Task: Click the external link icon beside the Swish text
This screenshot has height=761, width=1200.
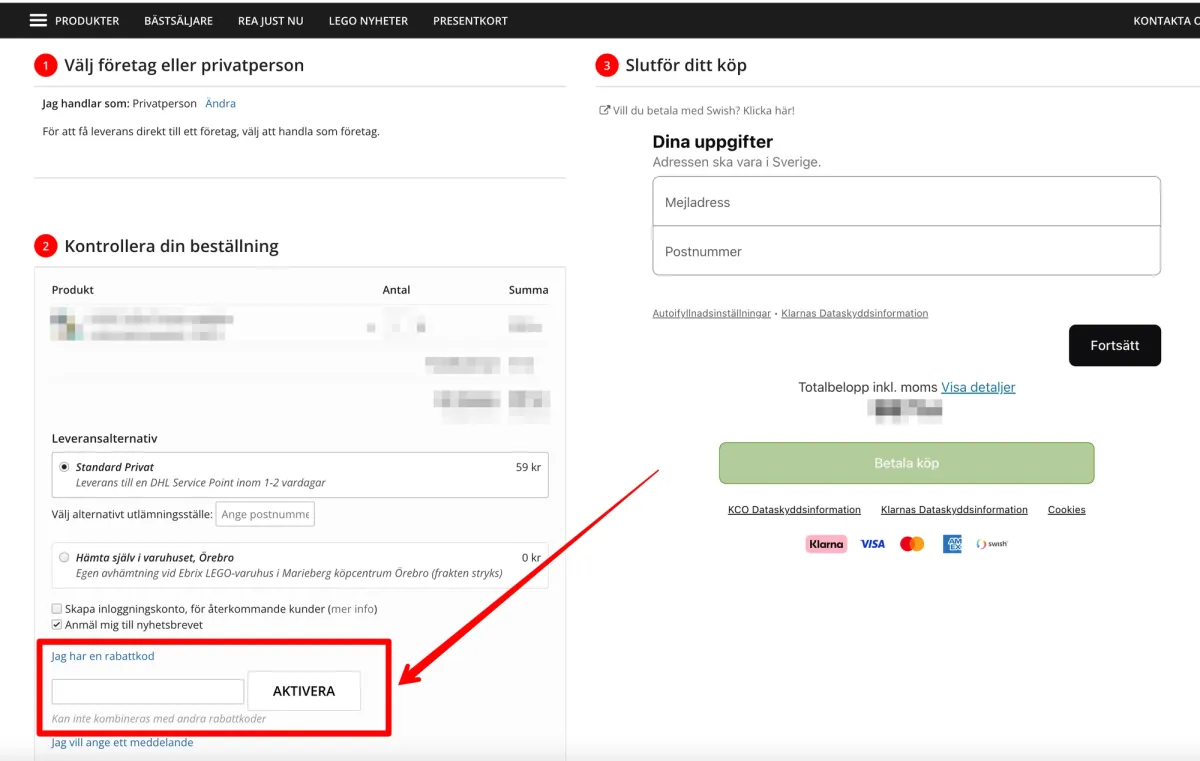Action: click(604, 111)
